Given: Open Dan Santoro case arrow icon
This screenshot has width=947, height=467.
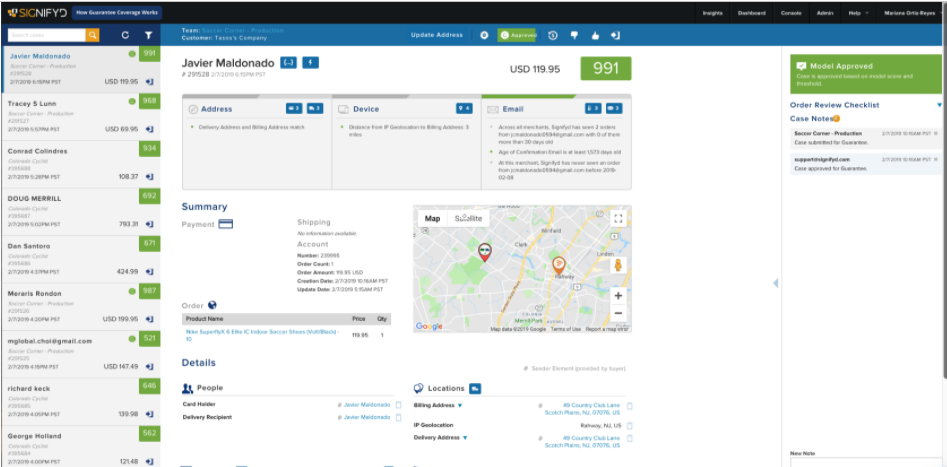Looking at the screenshot, I should point(149,271).
